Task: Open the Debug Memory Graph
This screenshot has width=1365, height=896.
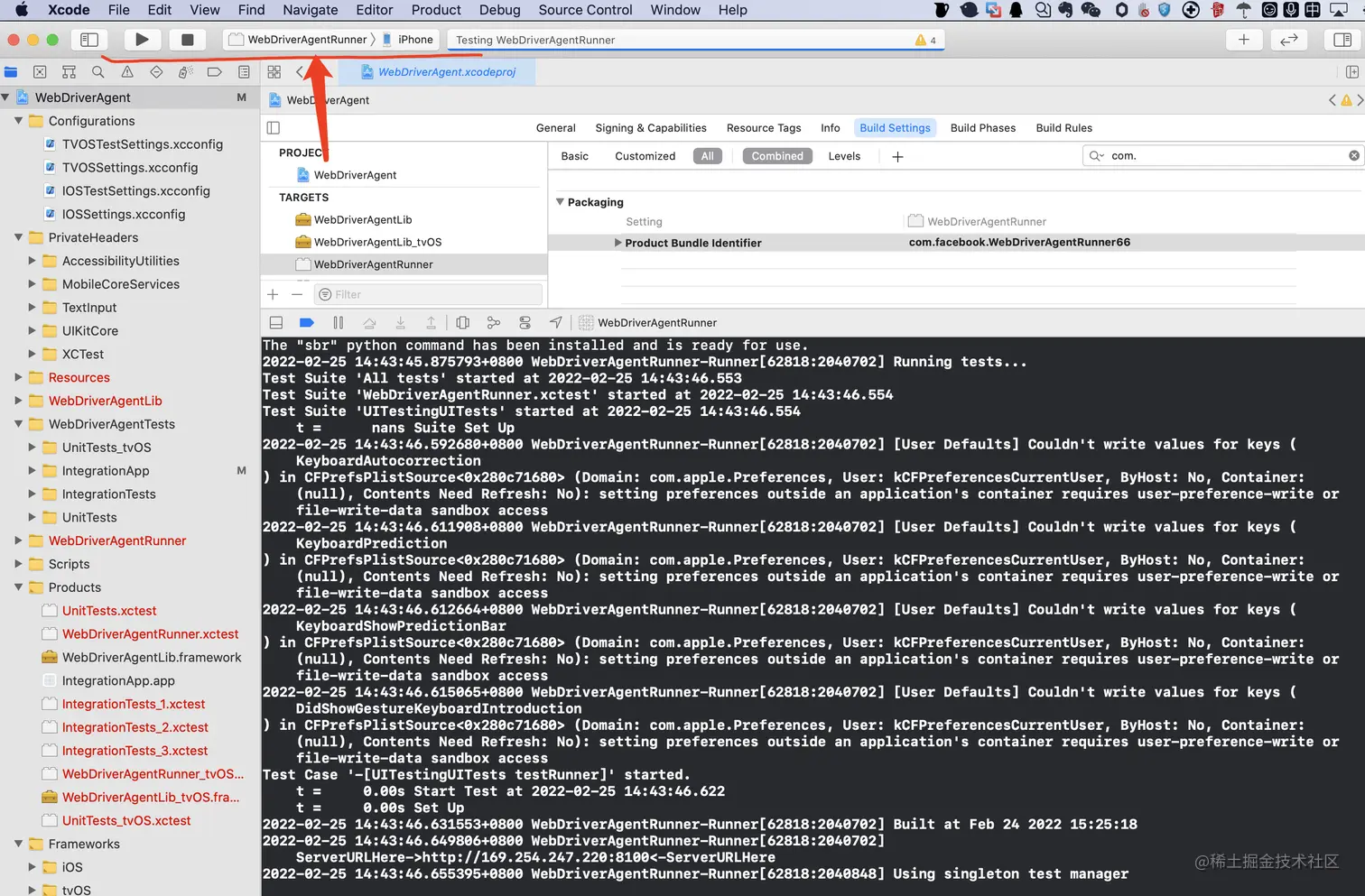Action: (x=494, y=323)
